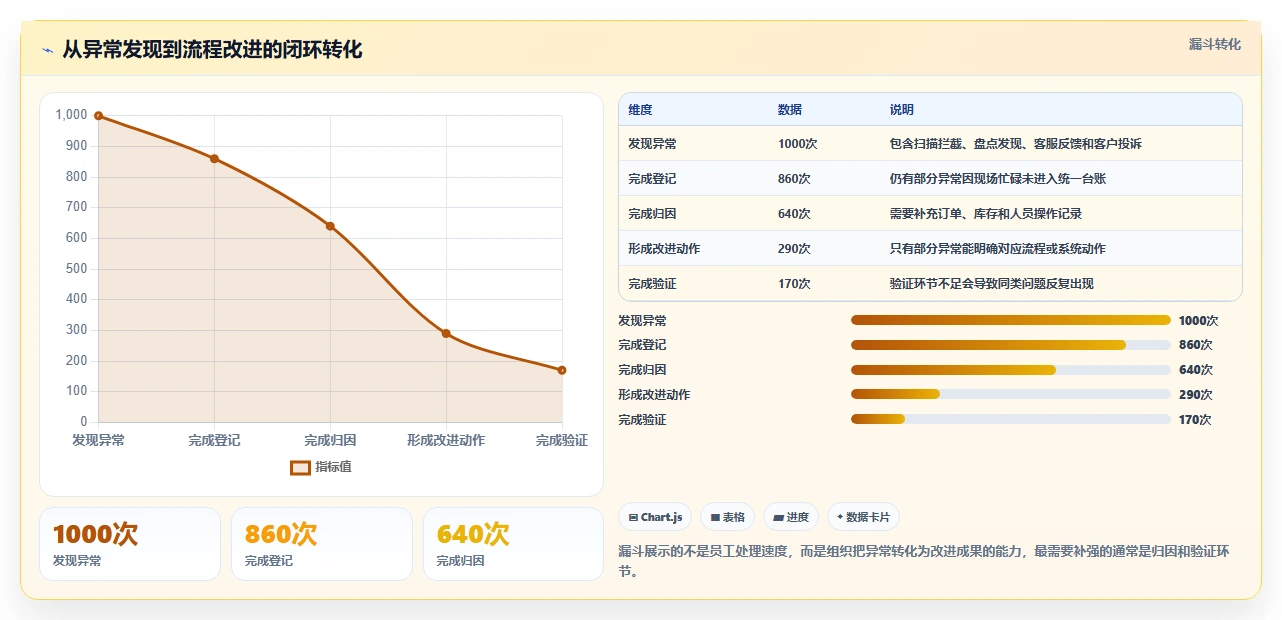Viewport: 1282px width, 620px height.
Task: Toggle the 指标值 legend item
Action: 321,467
